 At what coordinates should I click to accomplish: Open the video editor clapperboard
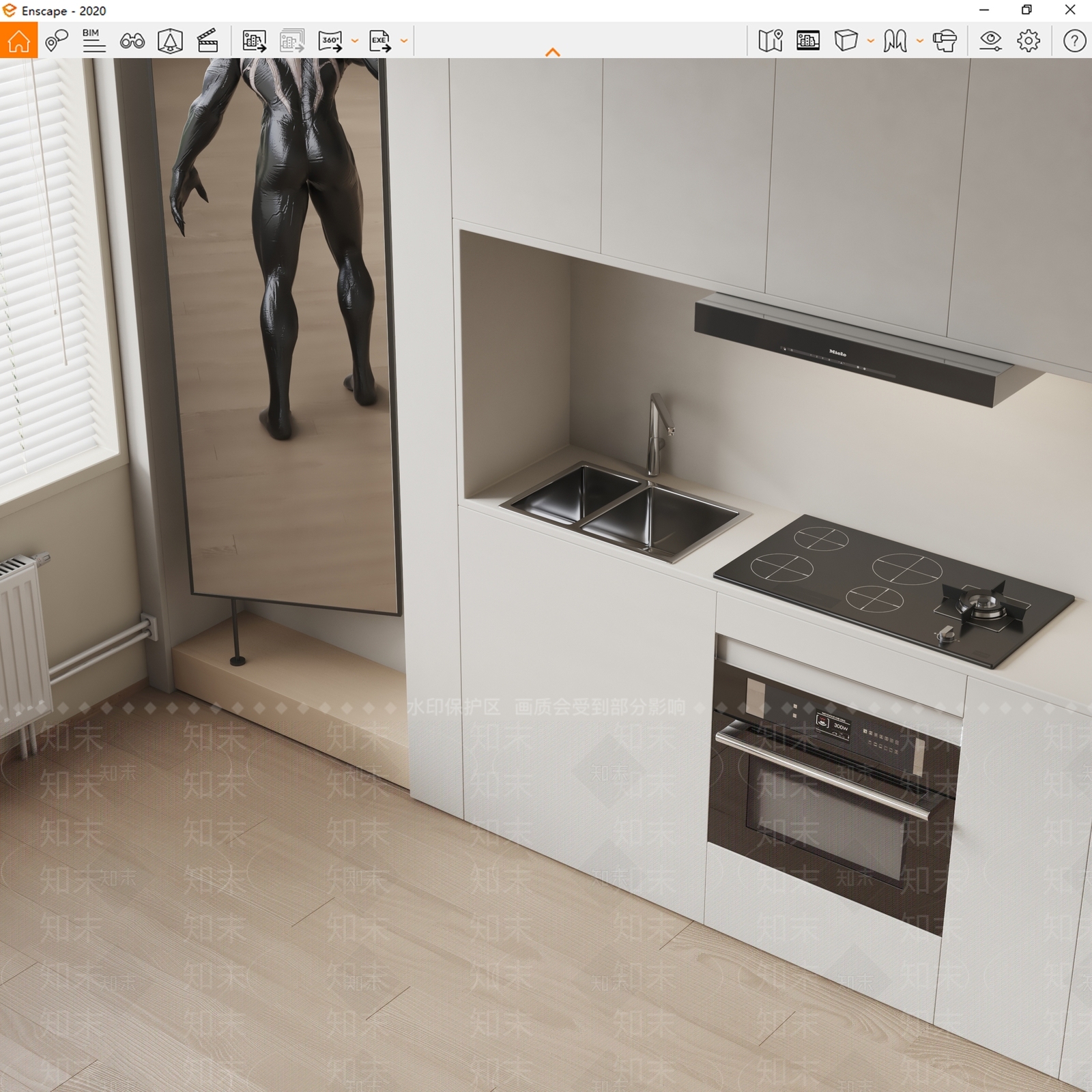[x=207, y=41]
